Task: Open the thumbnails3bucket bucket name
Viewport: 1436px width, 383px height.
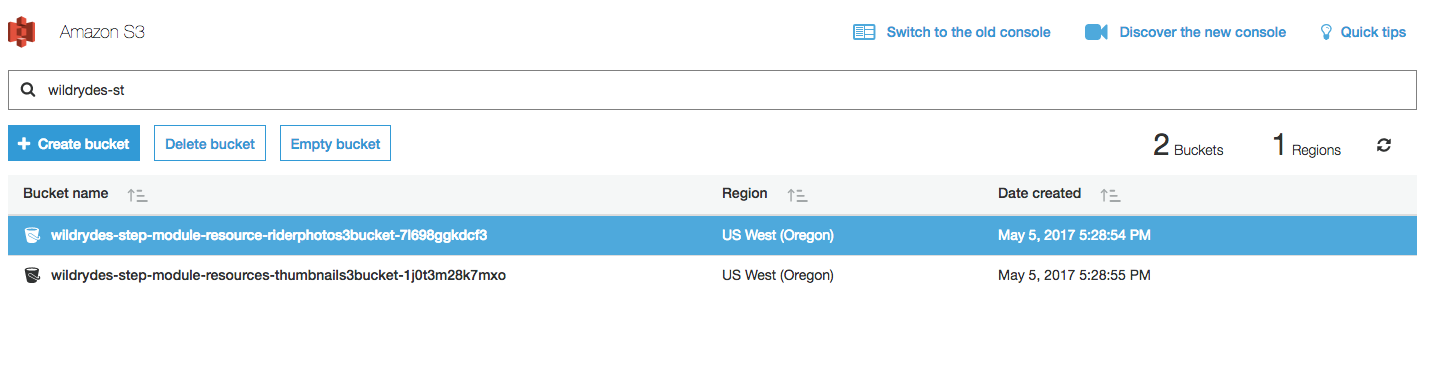Action: tap(278, 275)
